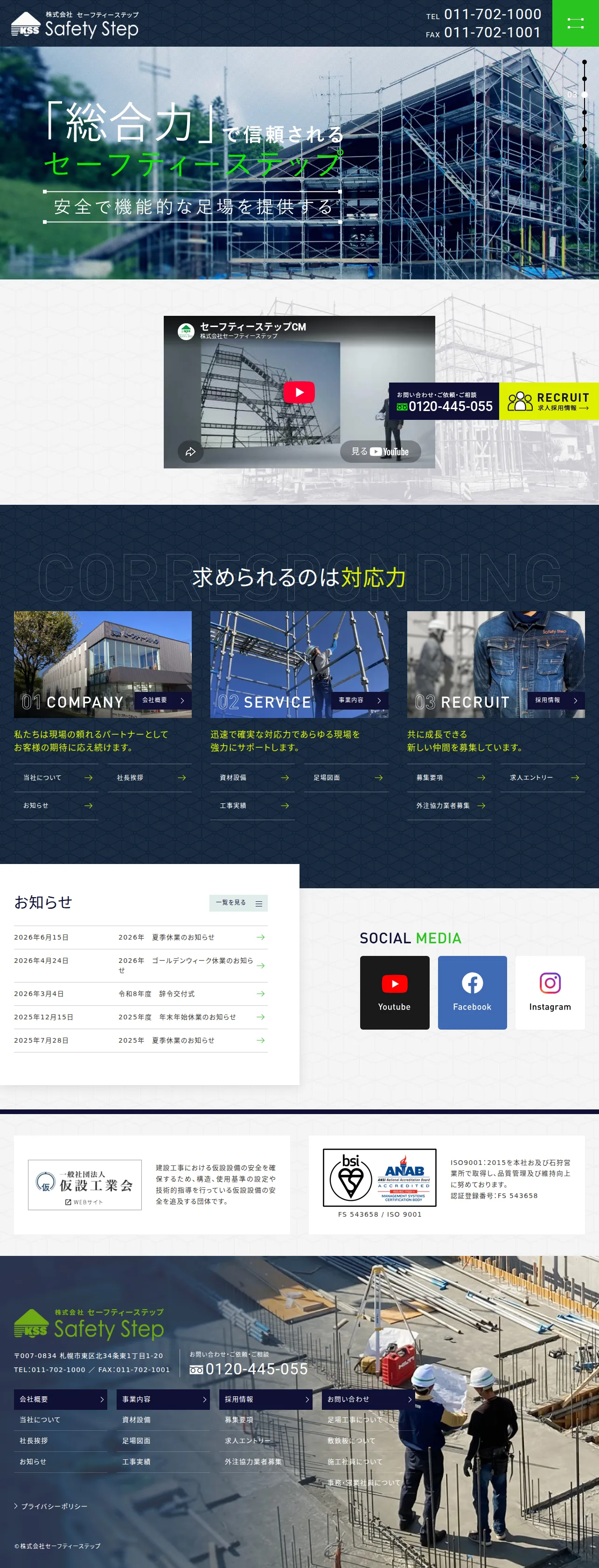Click the 一覧を見る list button

(239, 903)
